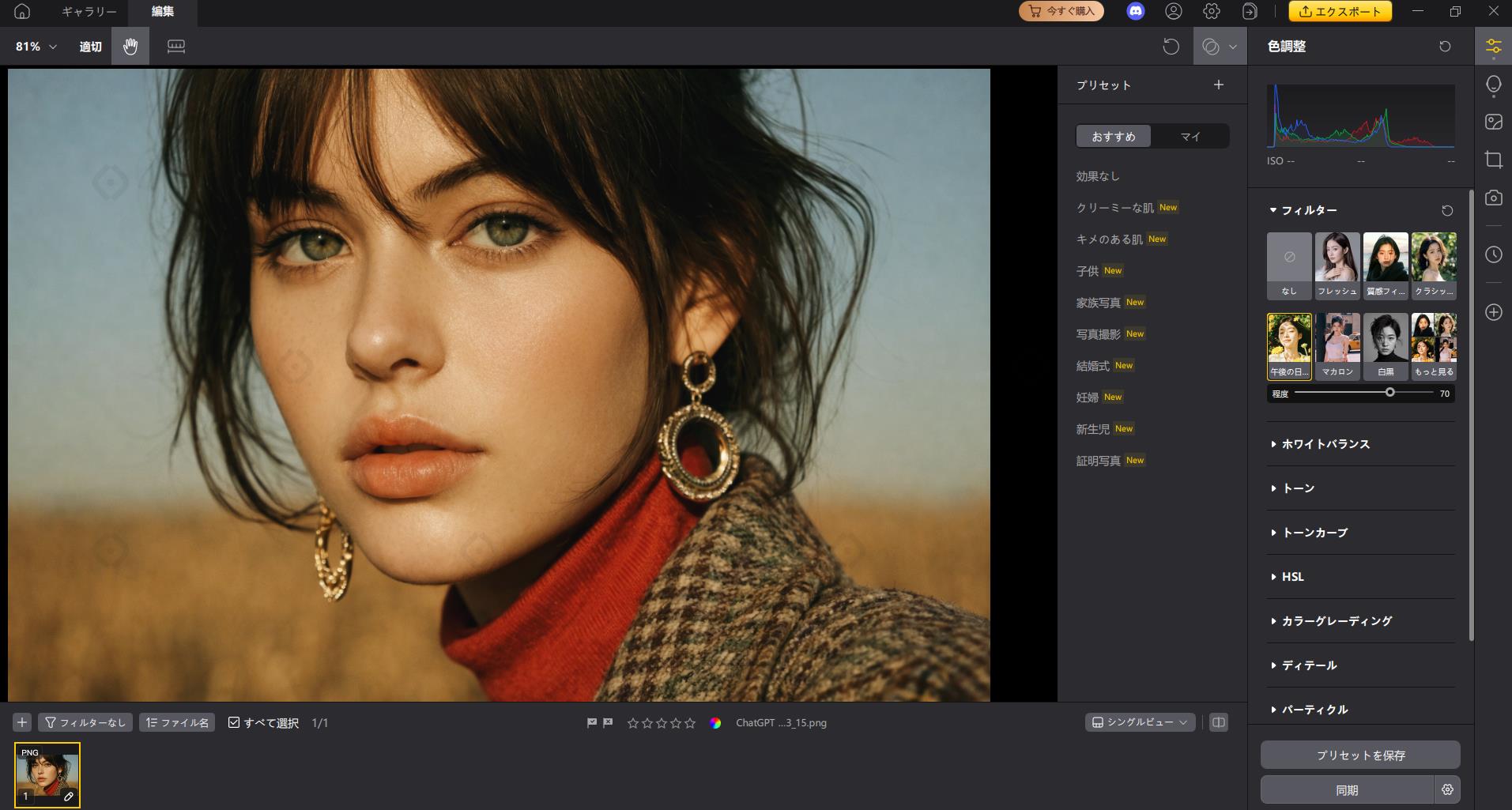This screenshot has width=1512, height=810.
Task: Click the home icon
Action: click(22, 11)
